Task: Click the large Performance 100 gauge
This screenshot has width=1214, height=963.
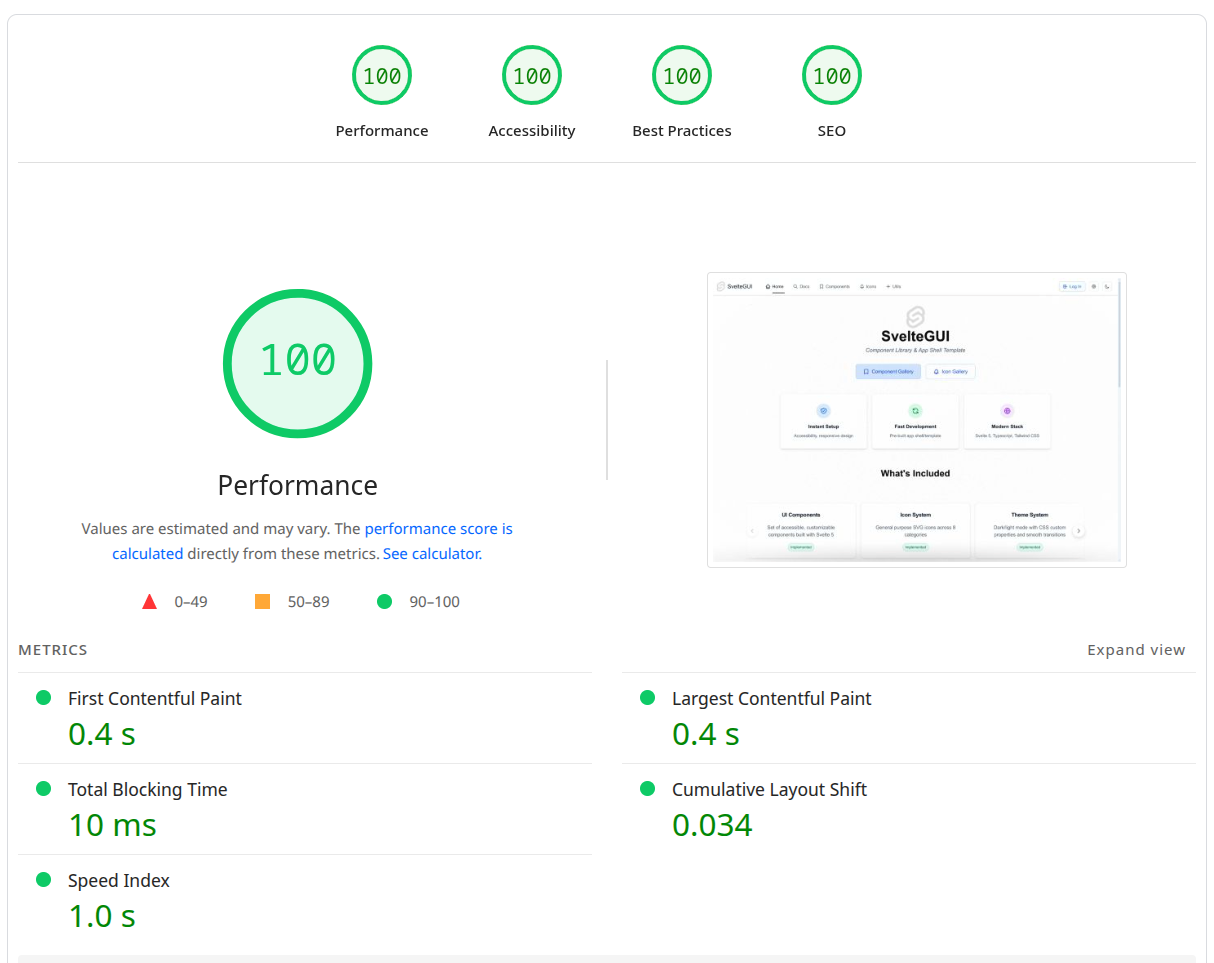Action: [297, 362]
